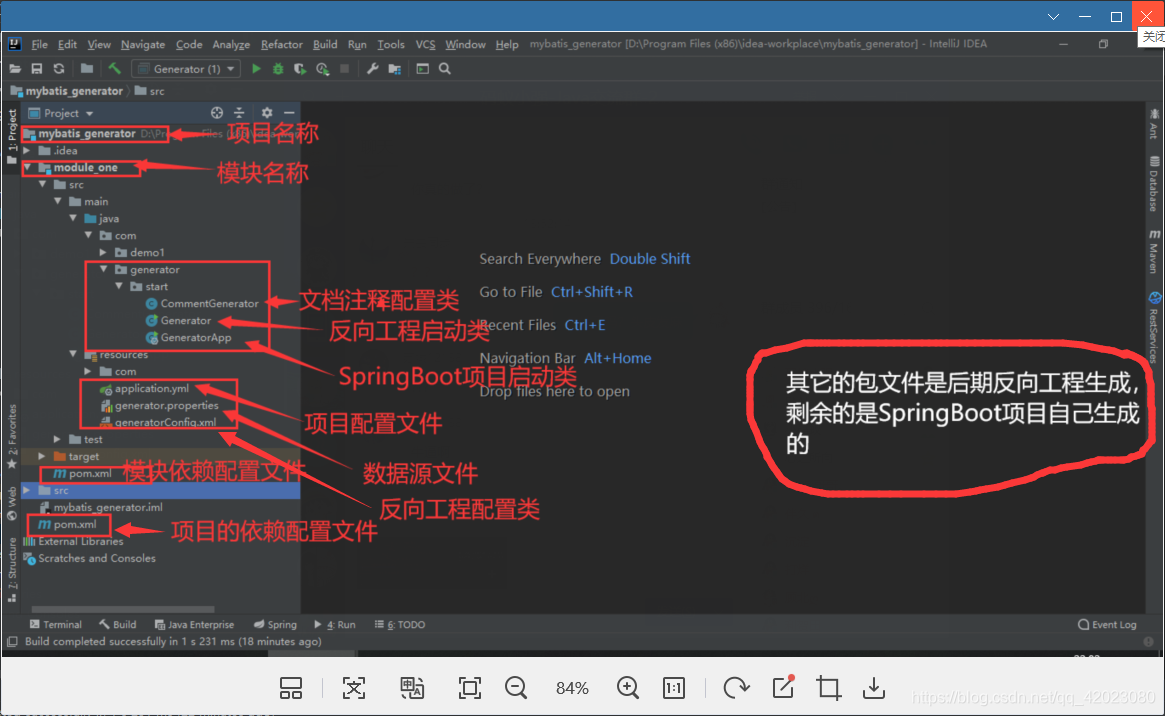Select generator.properties file
1165x716 pixels.
[159, 406]
